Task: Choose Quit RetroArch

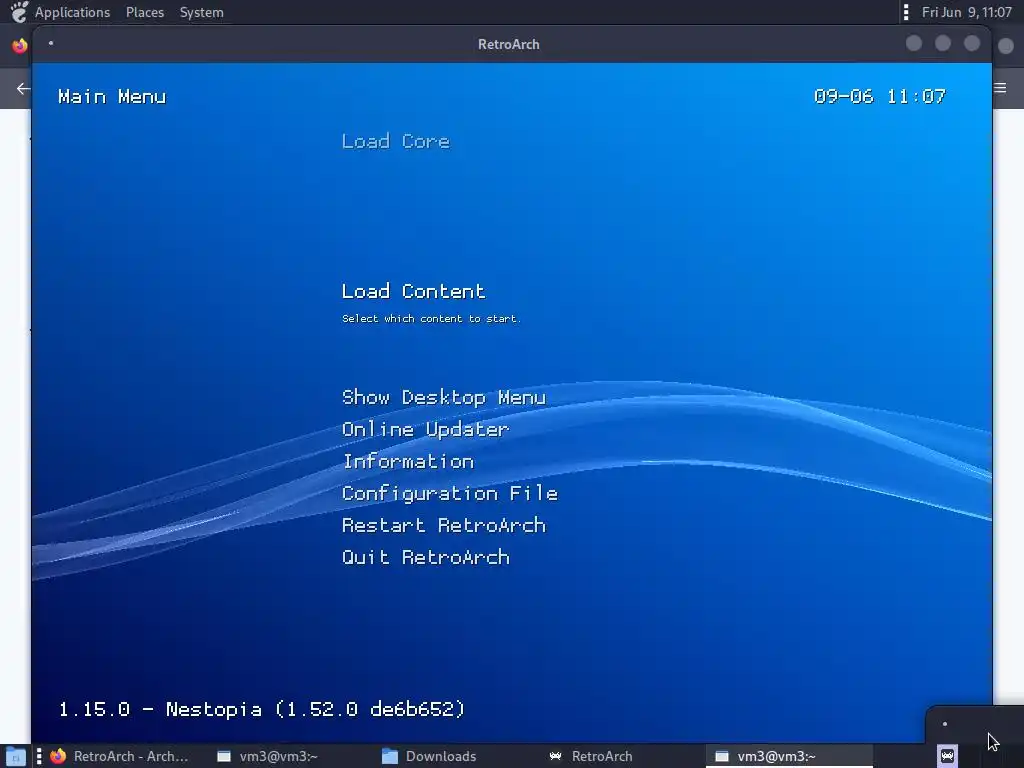Action: [x=425, y=557]
